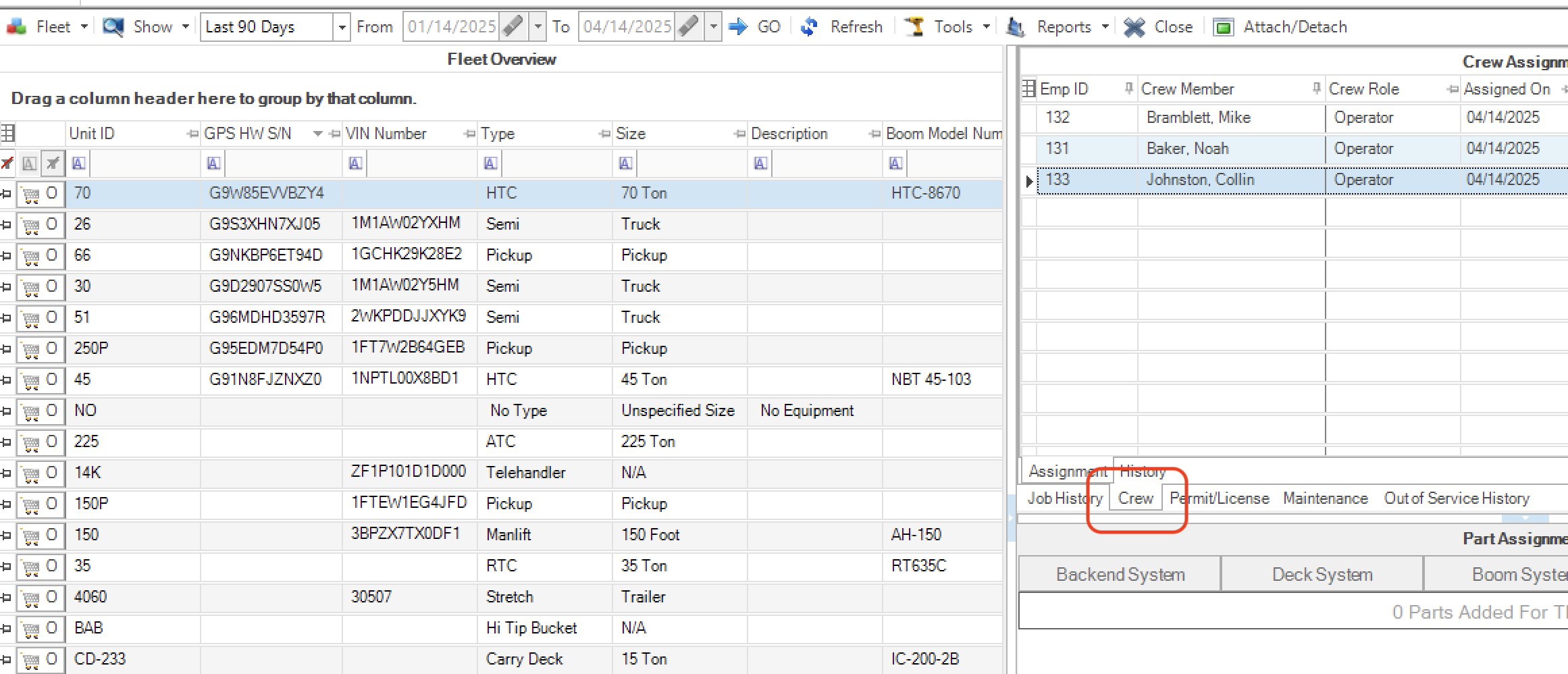
Task: Switch to the Job History tab
Action: (1064, 498)
